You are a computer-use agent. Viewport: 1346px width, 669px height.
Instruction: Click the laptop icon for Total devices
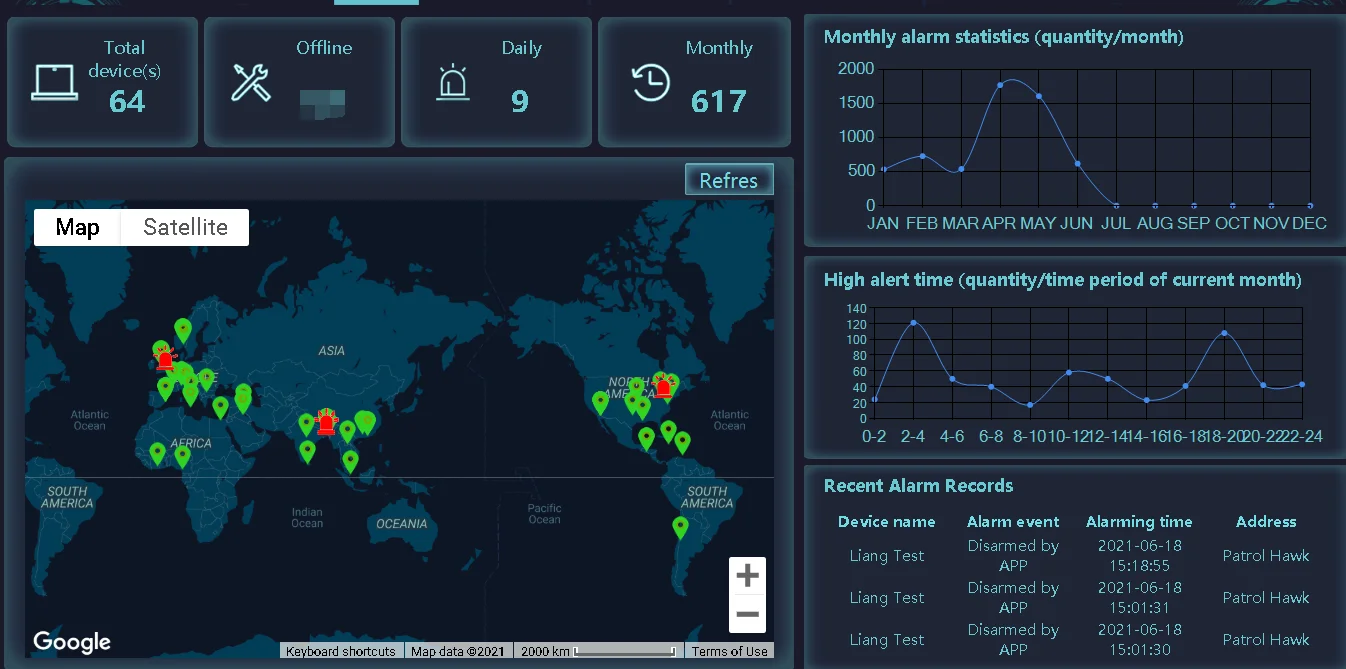[x=54, y=82]
